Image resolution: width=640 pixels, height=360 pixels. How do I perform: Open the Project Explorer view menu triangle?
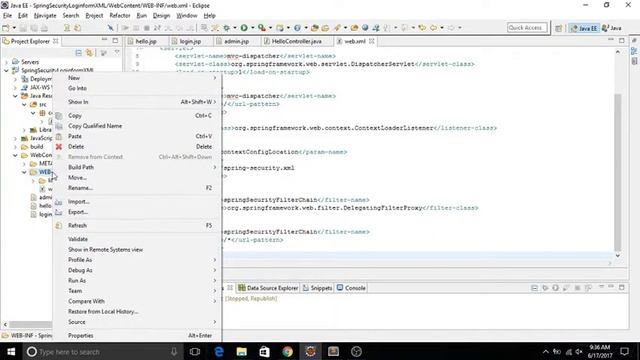click(x=117, y=53)
